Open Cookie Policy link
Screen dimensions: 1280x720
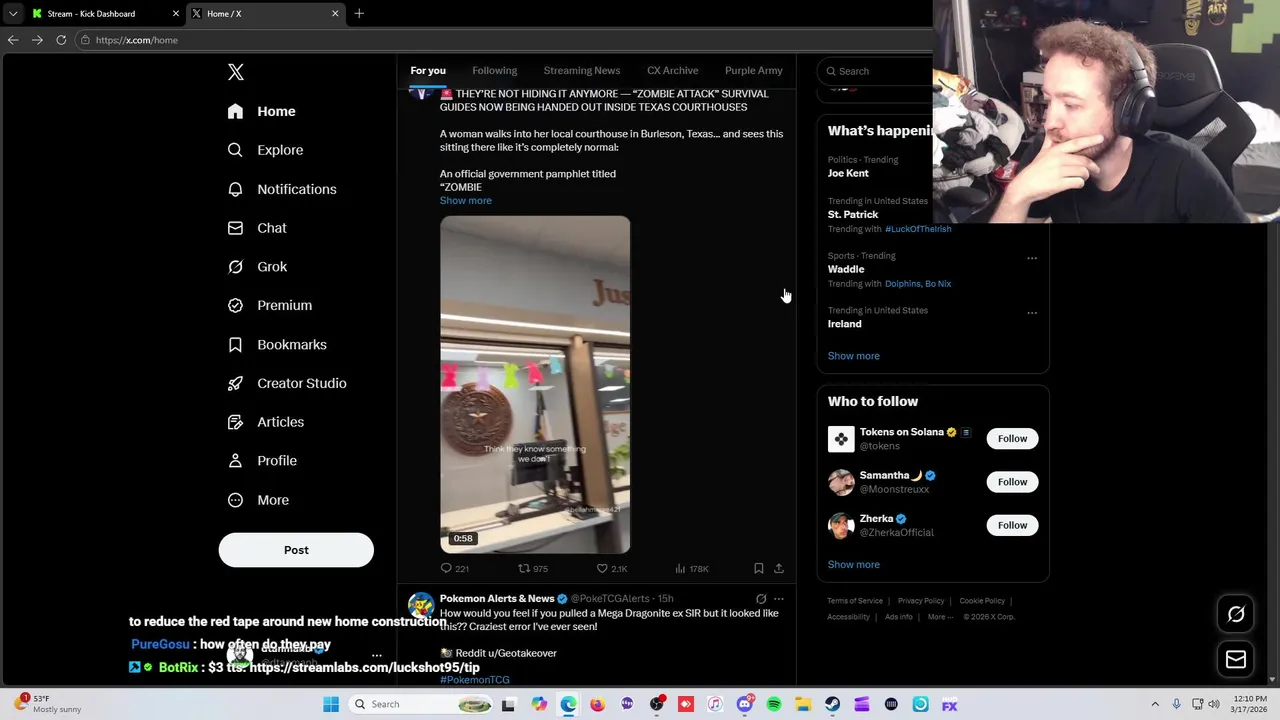click(982, 601)
